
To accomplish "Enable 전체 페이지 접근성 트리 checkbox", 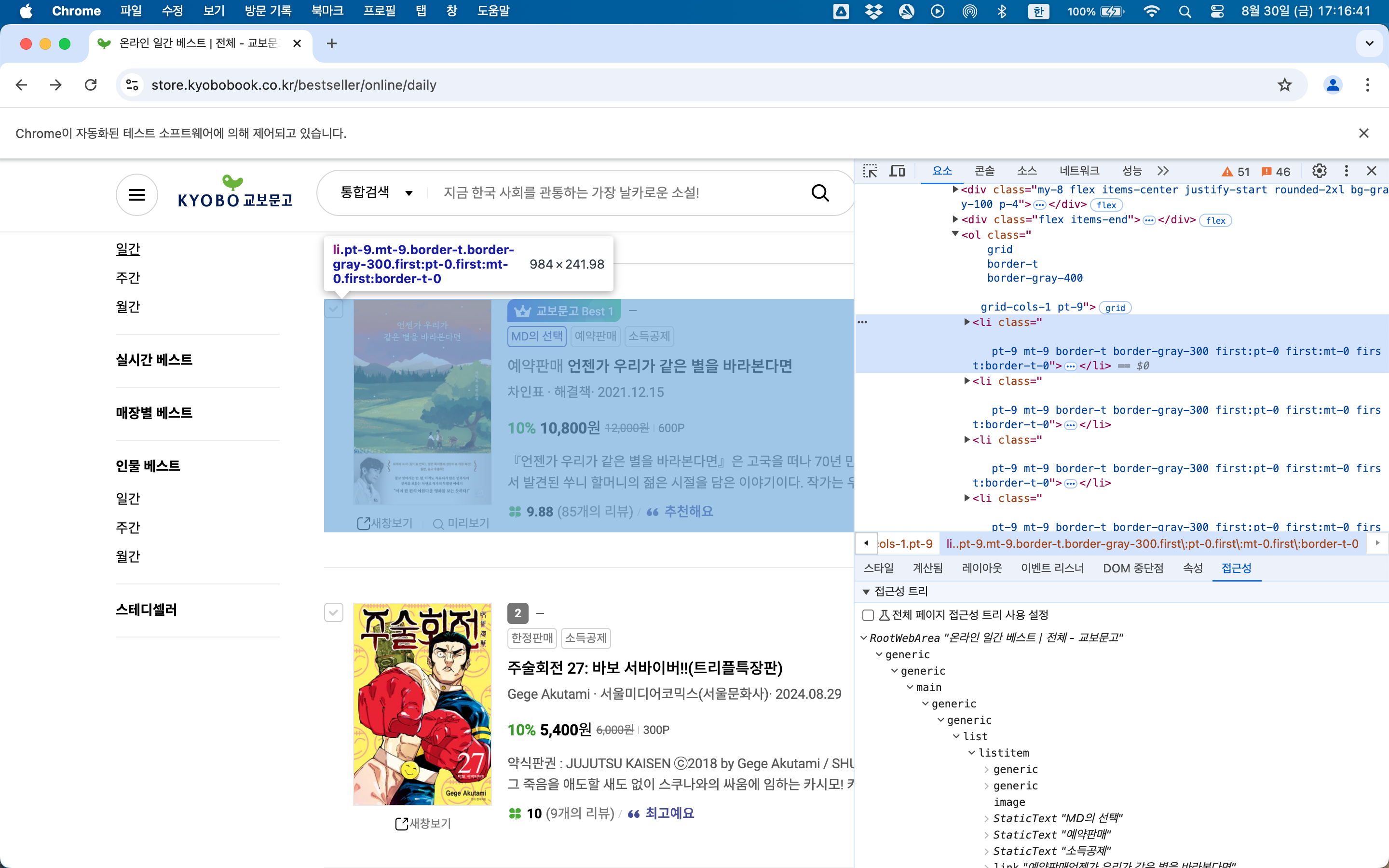I will tap(869, 615).
